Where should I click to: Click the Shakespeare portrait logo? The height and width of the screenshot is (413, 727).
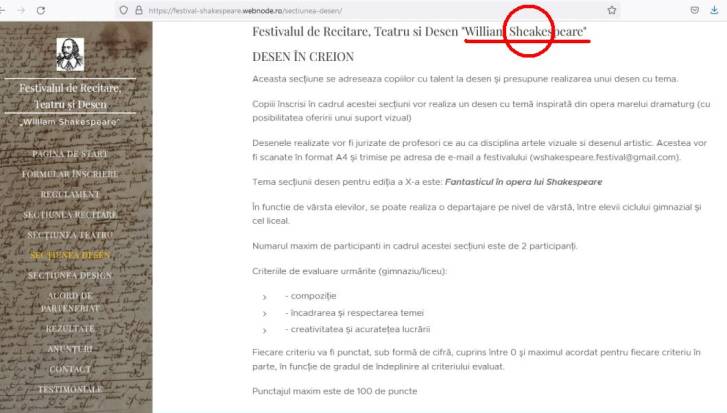click(x=70, y=54)
